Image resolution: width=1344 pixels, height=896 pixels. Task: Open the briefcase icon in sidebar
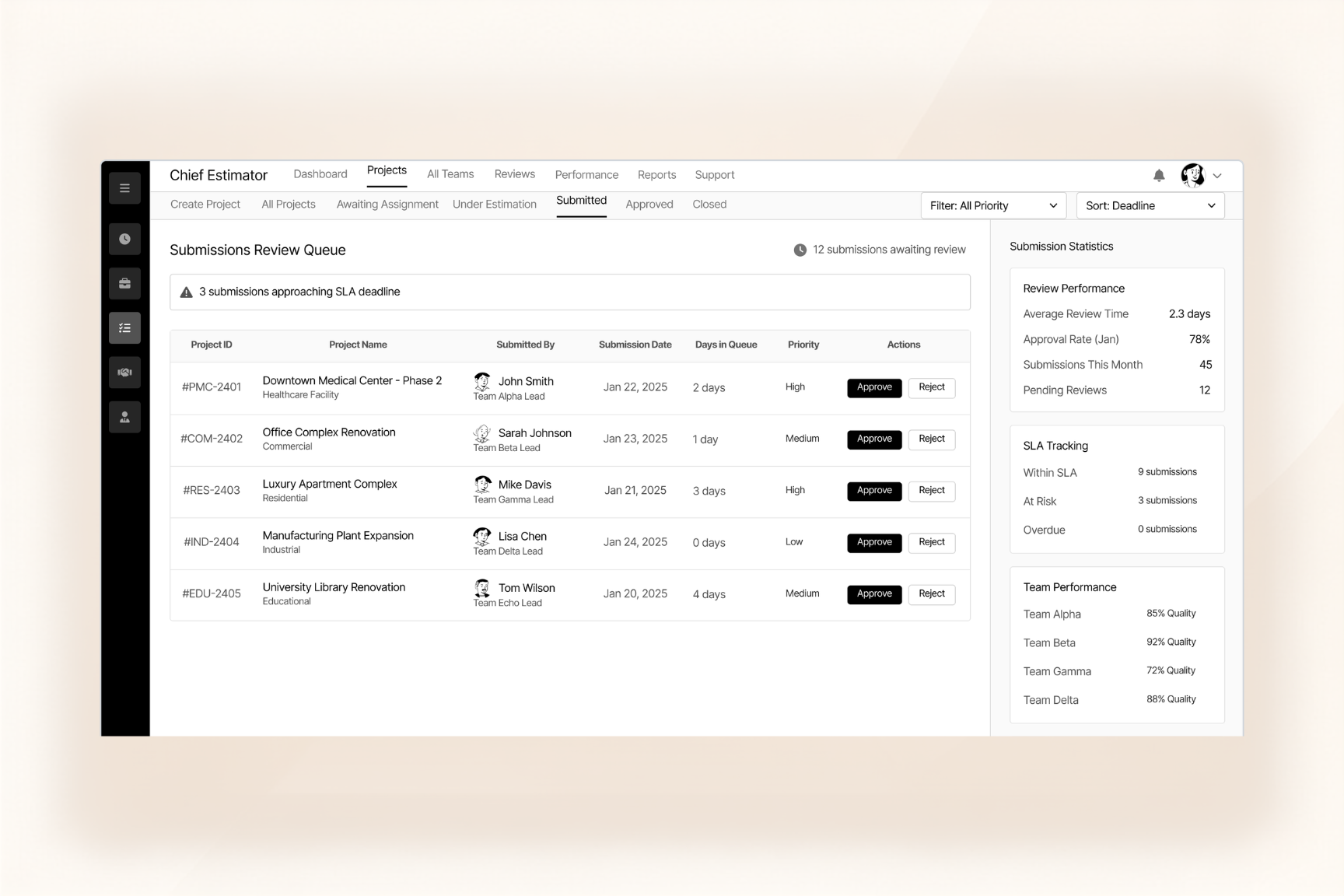pos(124,283)
